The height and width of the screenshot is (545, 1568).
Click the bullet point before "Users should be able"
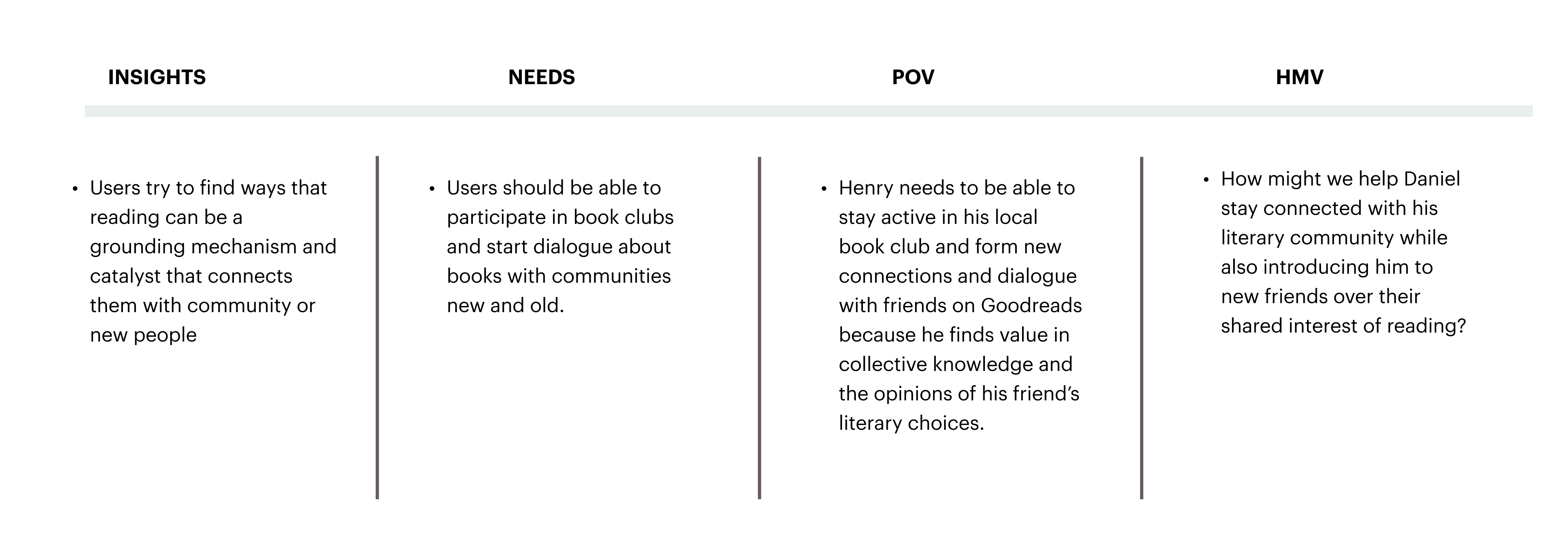pos(432,189)
